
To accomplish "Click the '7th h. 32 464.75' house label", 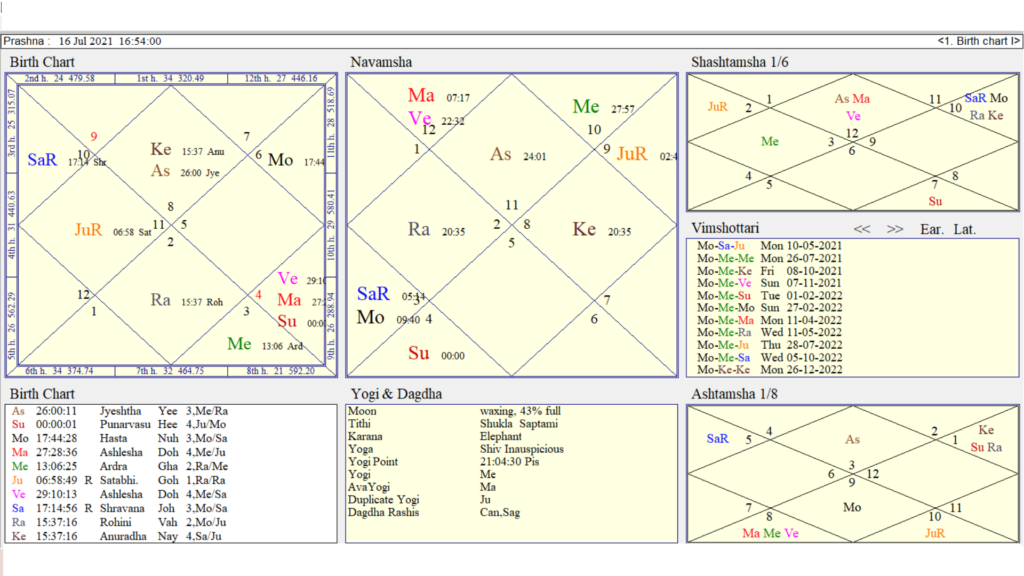I will pyautogui.click(x=170, y=371).
